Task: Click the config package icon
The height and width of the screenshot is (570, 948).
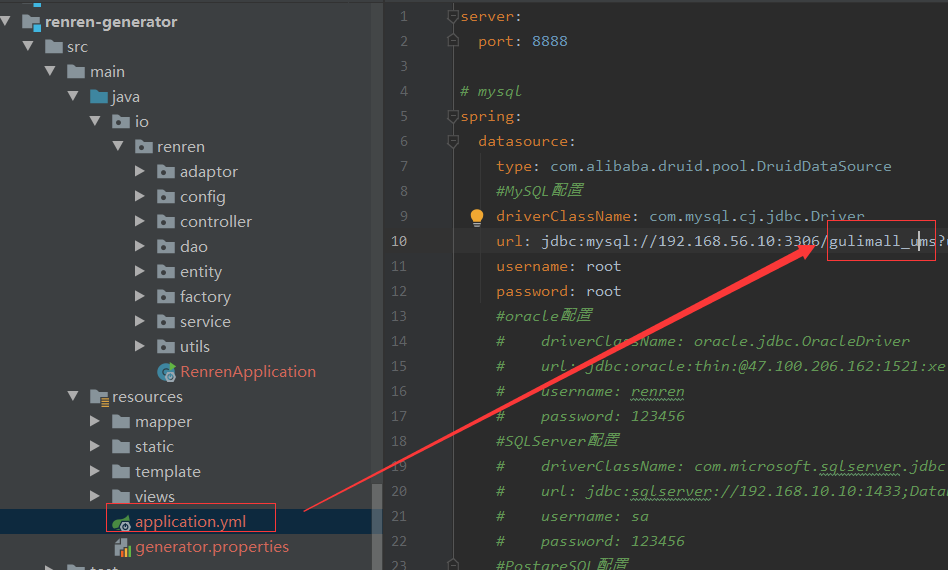Action: (166, 197)
